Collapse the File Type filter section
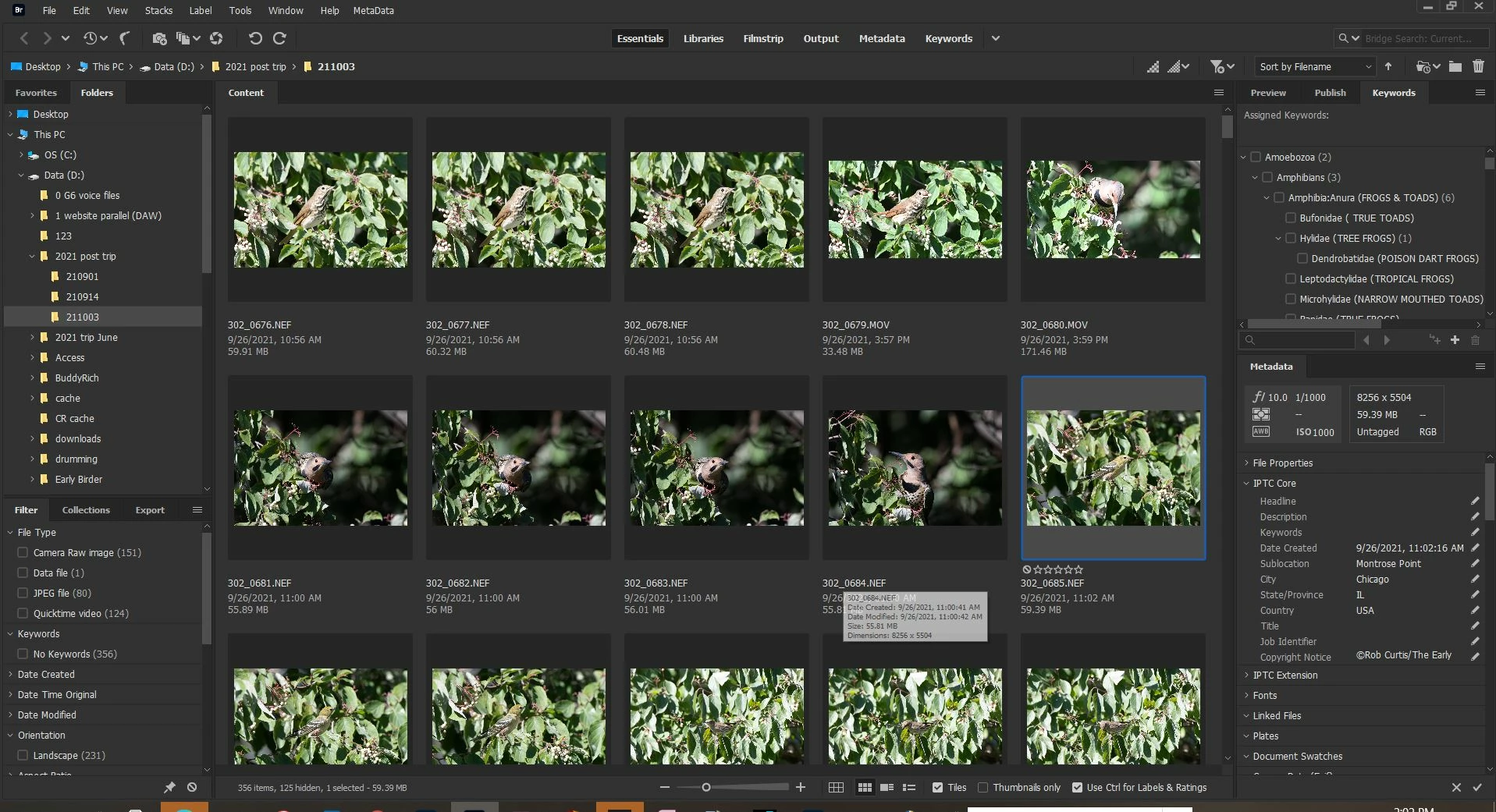 [x=10, y=533]
